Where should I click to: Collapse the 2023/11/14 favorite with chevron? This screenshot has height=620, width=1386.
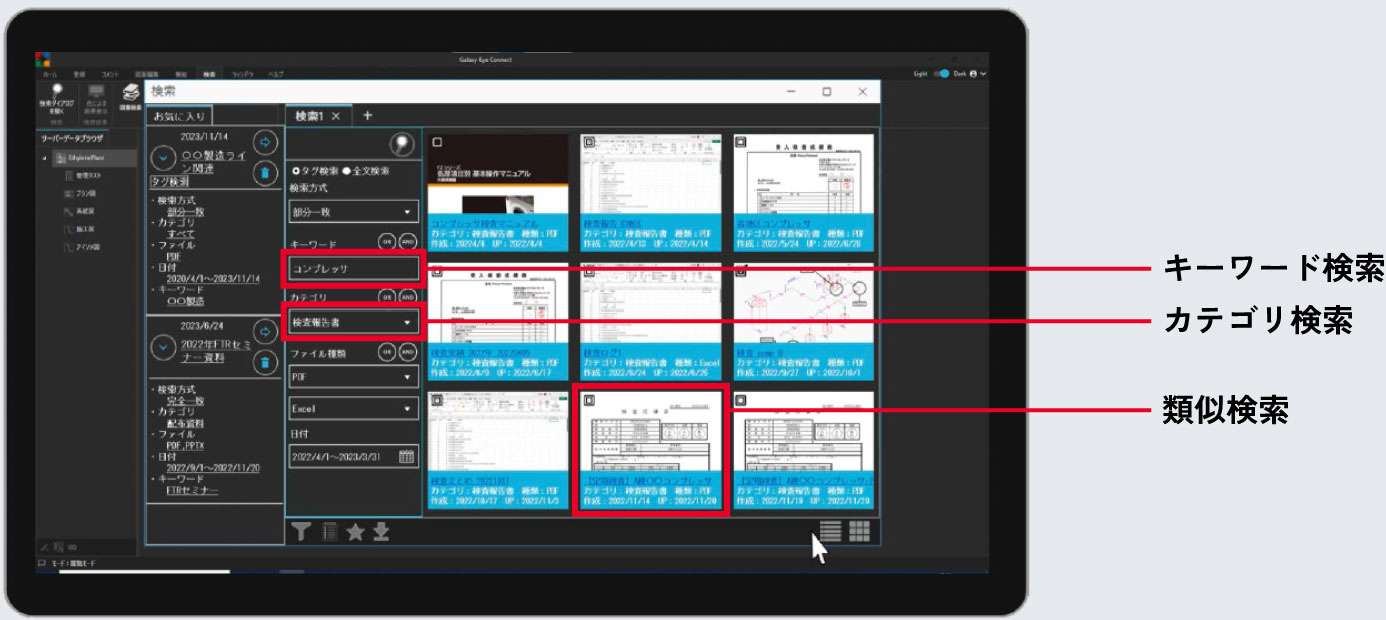pos(163,157)
